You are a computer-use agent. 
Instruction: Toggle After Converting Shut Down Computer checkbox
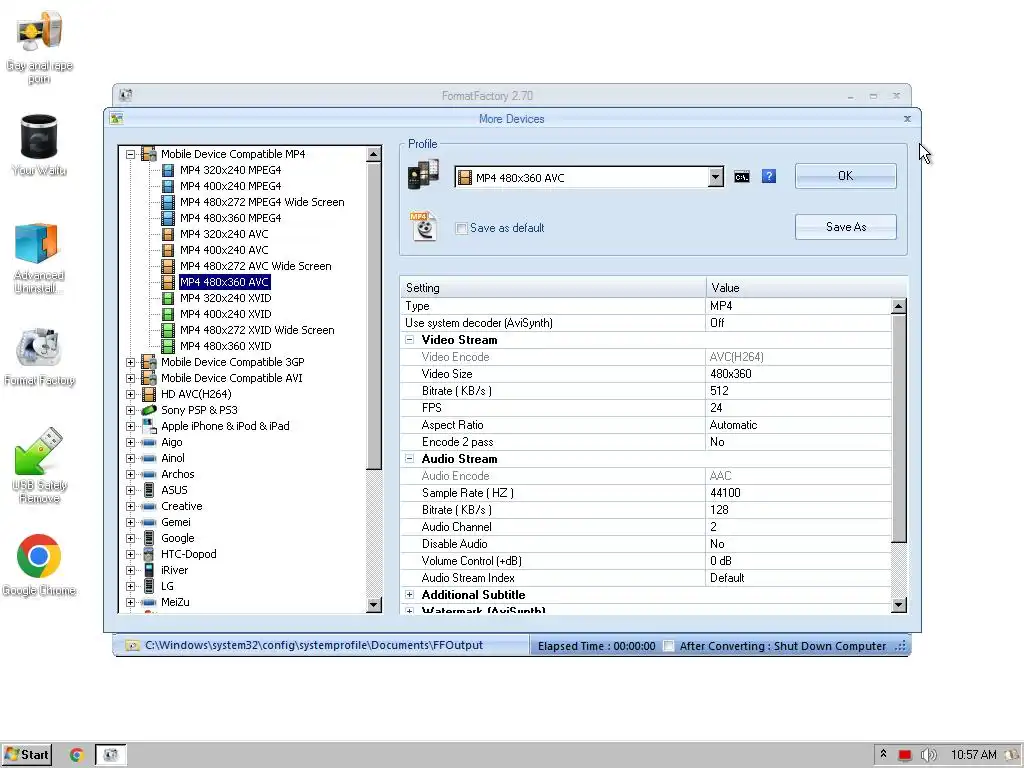(668, 646)
